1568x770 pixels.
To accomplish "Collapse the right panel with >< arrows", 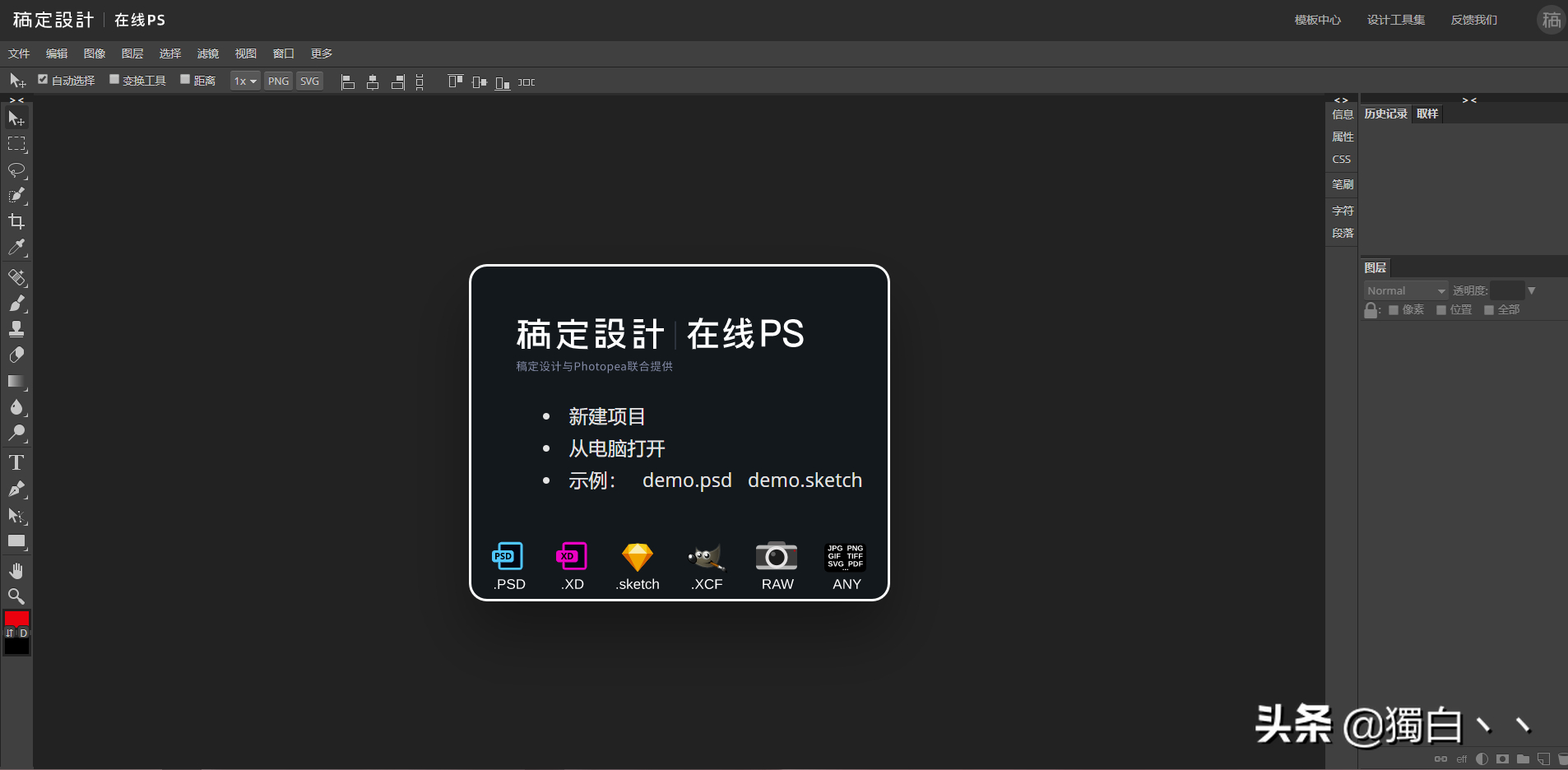I will (1469, 100).
